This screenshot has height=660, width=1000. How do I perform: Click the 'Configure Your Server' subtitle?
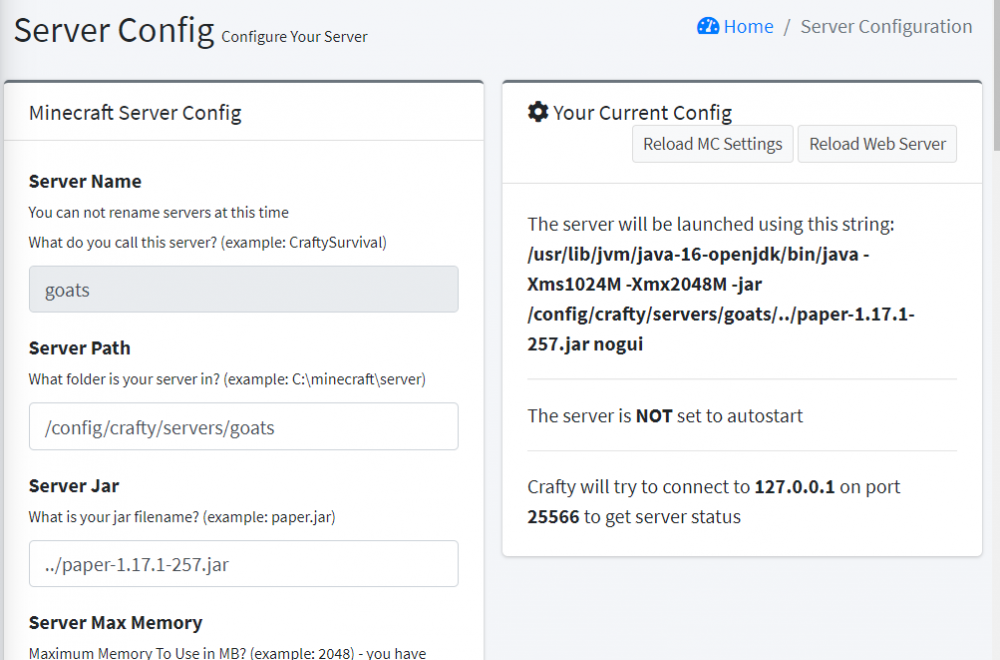(x=294, y=37)
